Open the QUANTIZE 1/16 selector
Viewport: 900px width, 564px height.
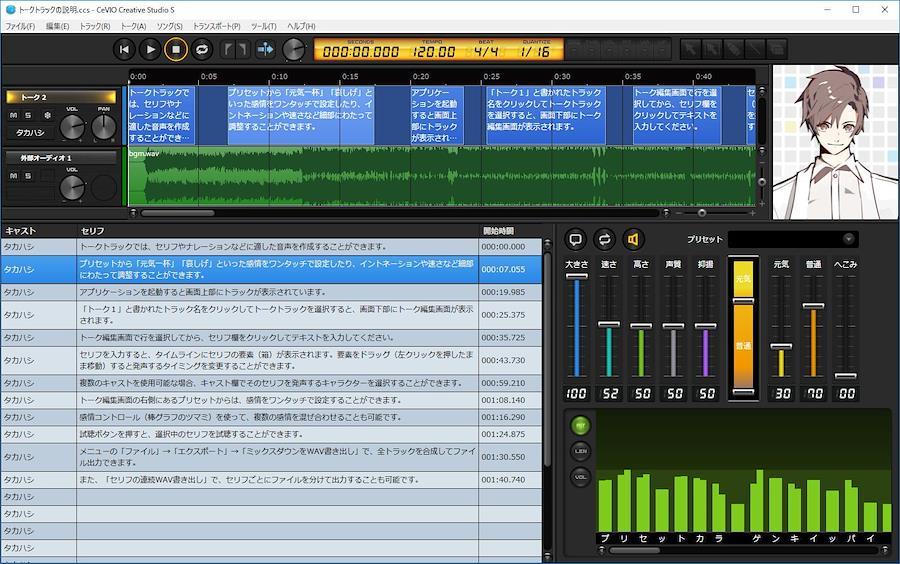tap(535, 51)
